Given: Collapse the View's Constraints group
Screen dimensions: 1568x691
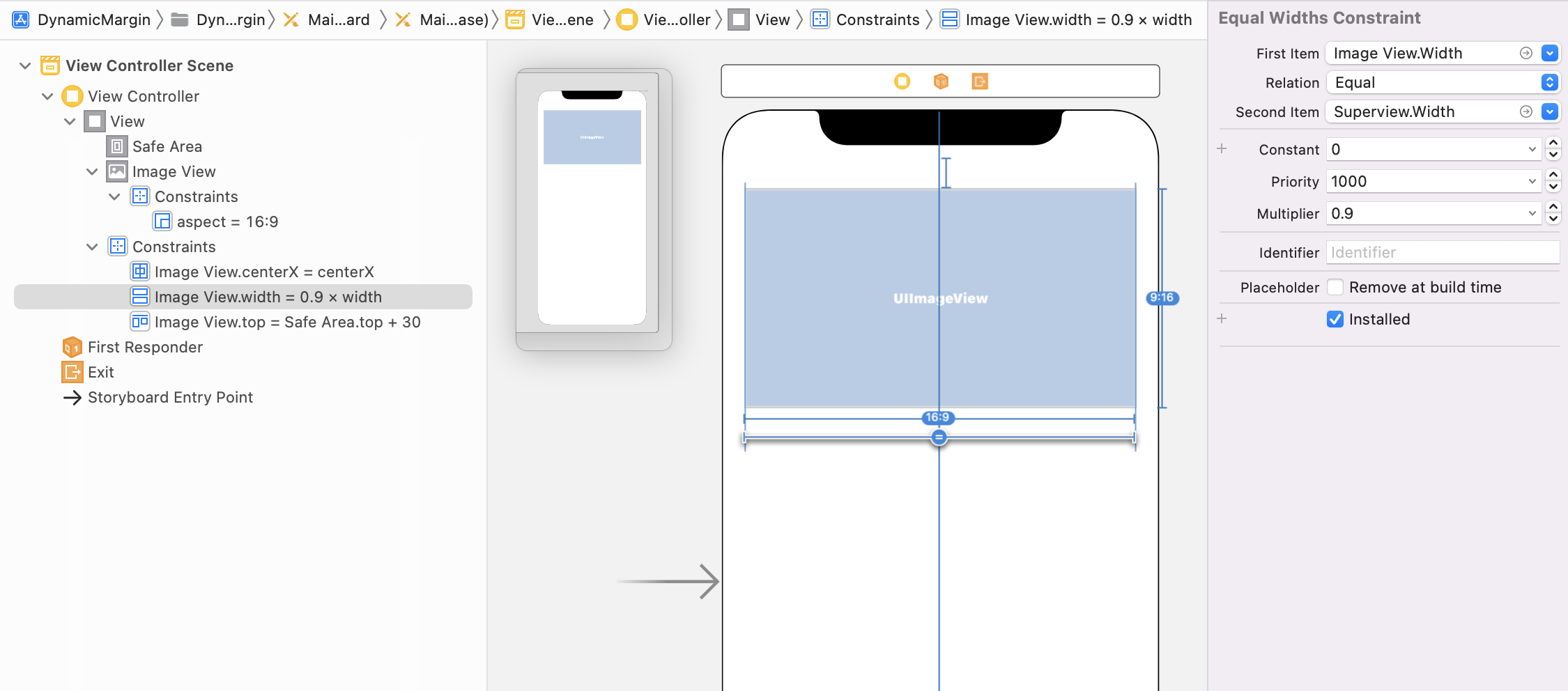Looking at the screenshot, I should tap(92, 247).
